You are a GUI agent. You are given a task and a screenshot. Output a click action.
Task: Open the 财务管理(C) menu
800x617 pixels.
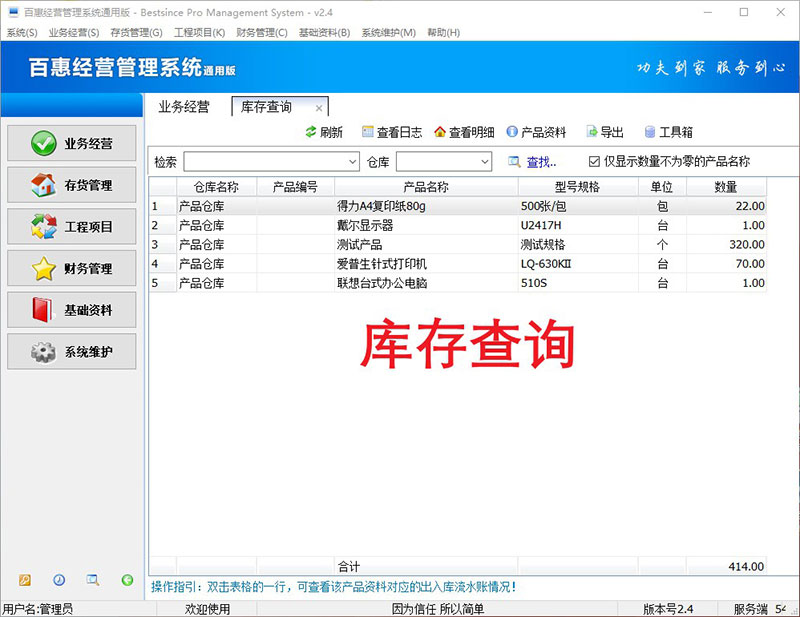pyautogui.click(x=262, y=33)
